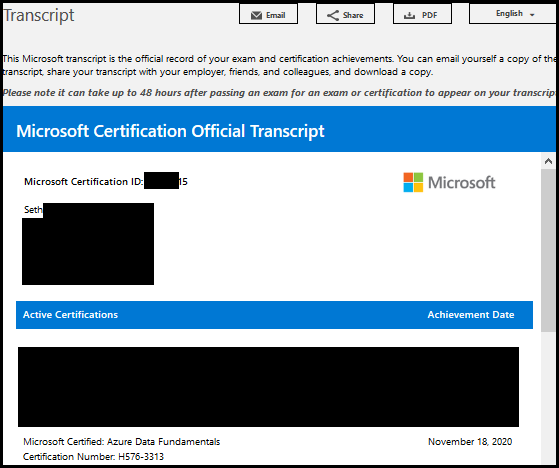The width and height of the screenshot is (559, 468).
Task: Click the Microsoft Certification Official Transcript banner
Action: 279,129
